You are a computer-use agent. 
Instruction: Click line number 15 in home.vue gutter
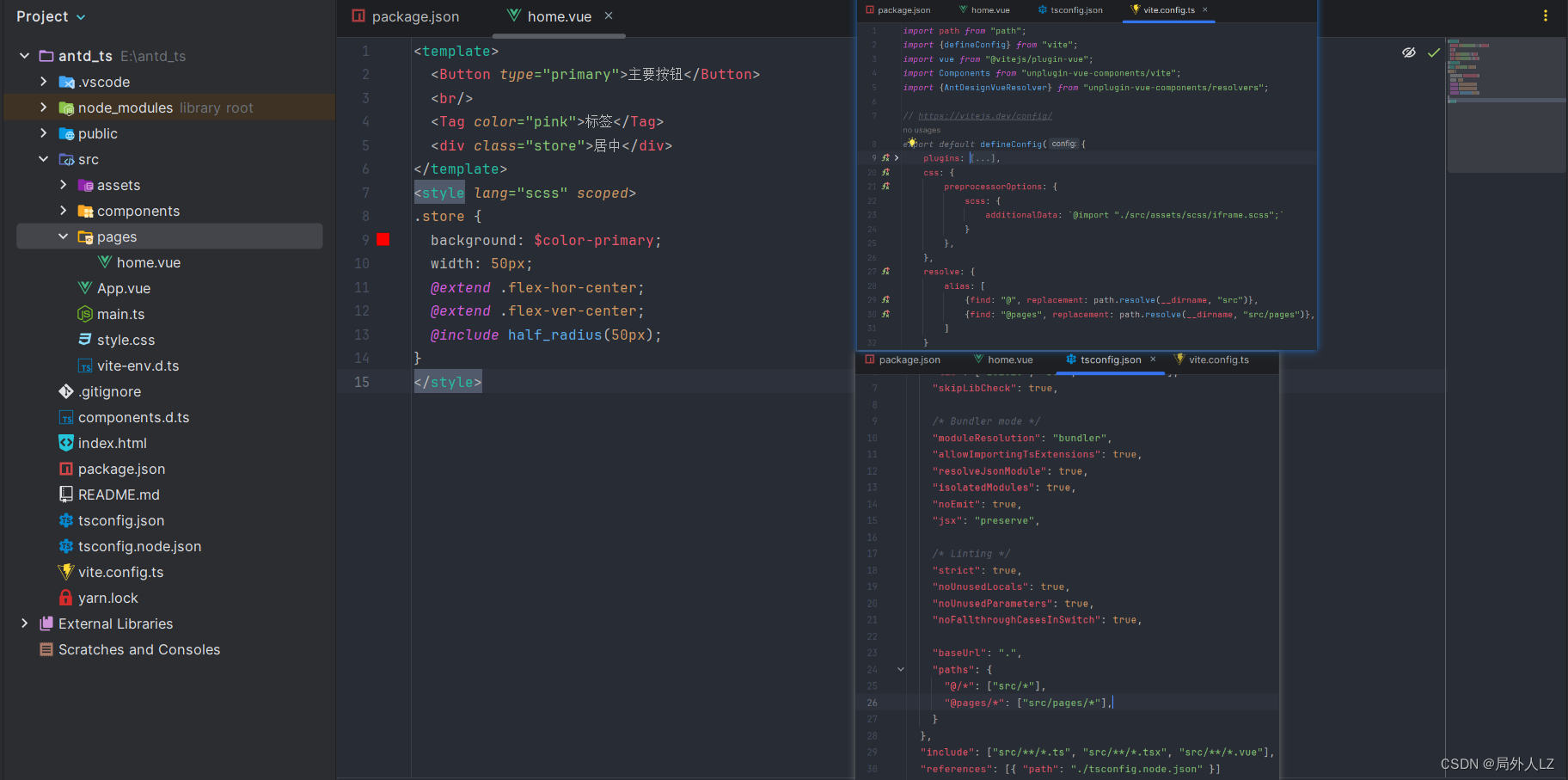pyautogui.click(x=362, y=382)
